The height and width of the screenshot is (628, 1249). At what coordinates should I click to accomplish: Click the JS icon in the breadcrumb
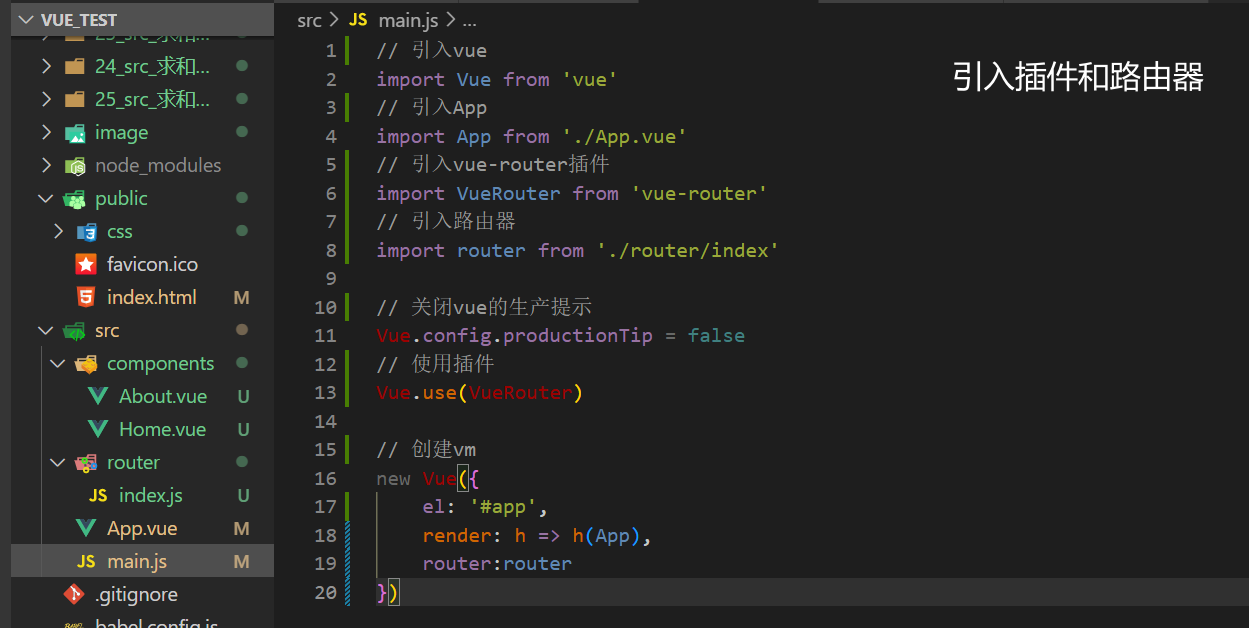(358, 20)
